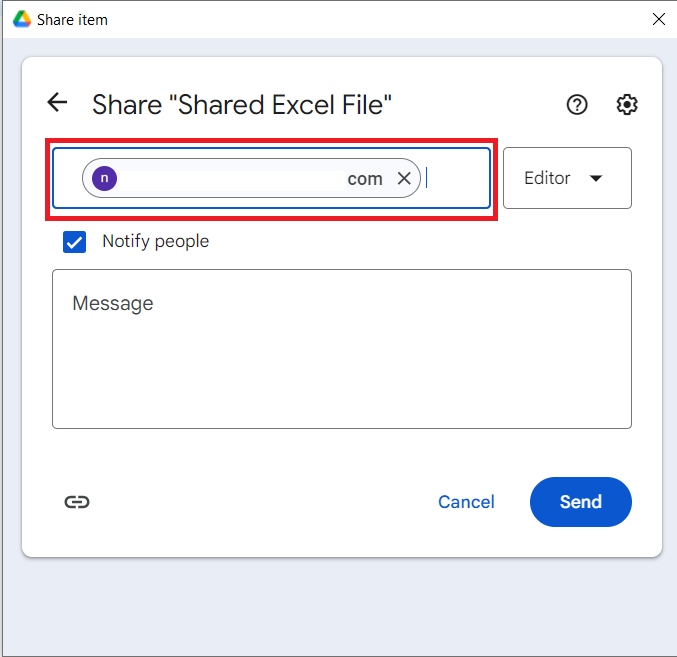677x657 pixels.
Task: Open the help question mark icon
Action: click(577, 104)
